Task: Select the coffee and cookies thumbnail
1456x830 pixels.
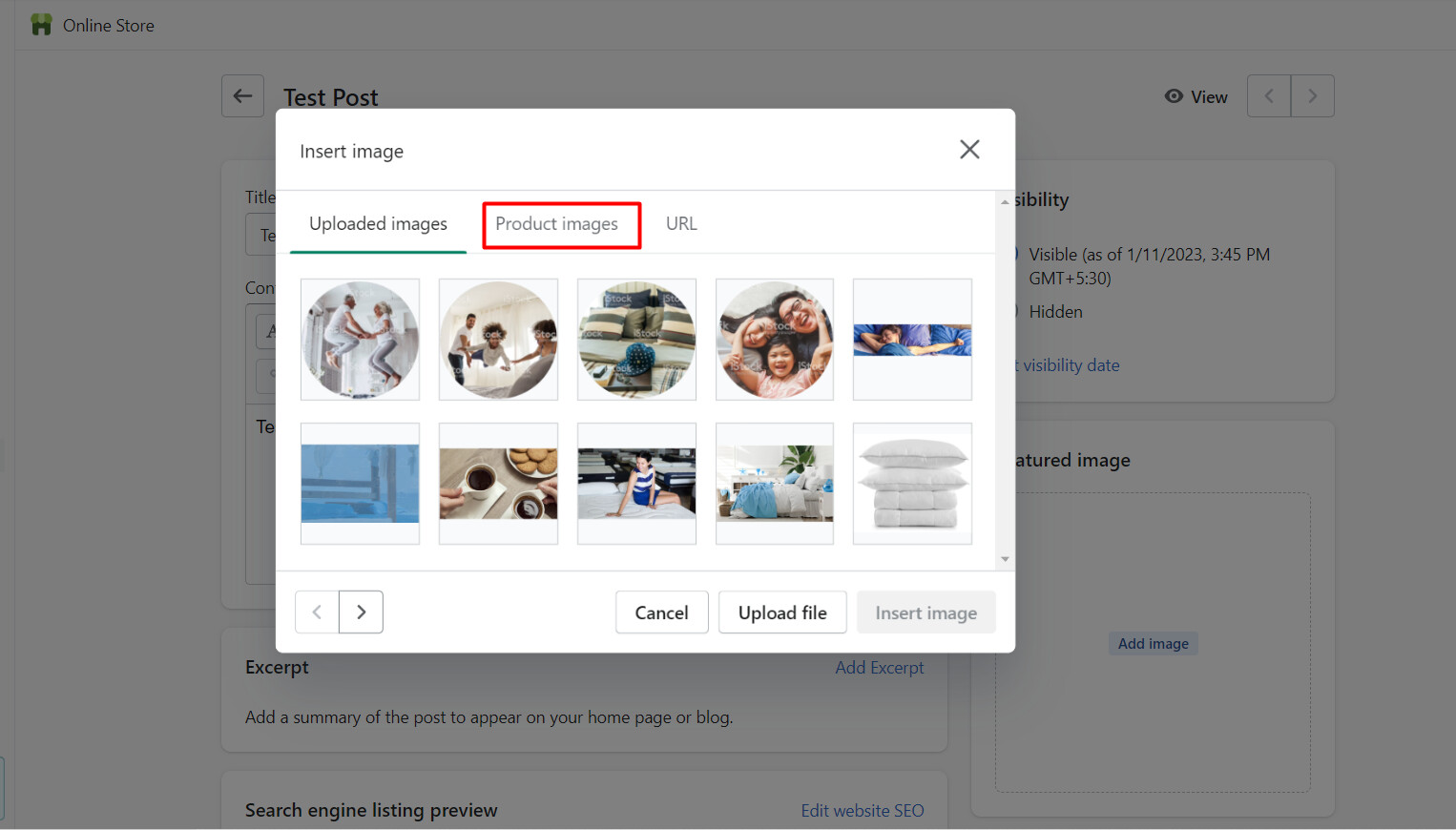Action: point(498,484)
